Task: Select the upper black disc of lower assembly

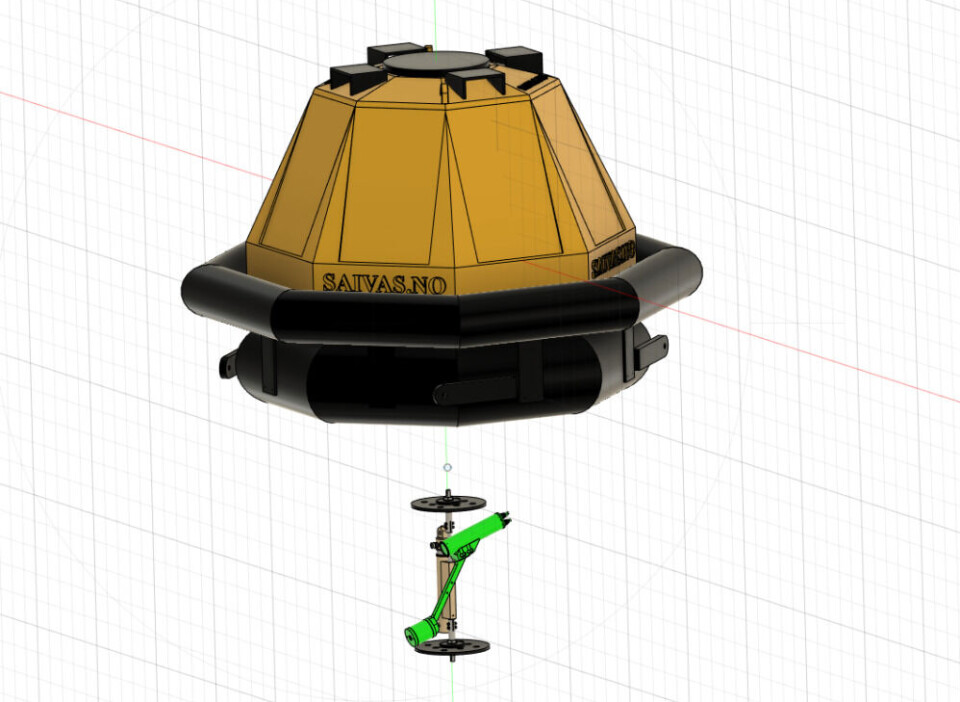Action: click(x=448, y=502)
